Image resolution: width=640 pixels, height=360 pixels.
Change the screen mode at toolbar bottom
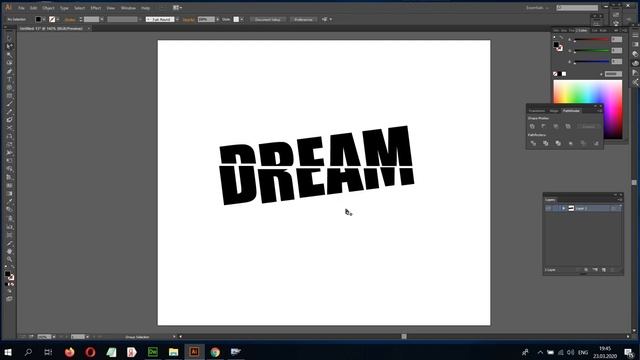9,299
